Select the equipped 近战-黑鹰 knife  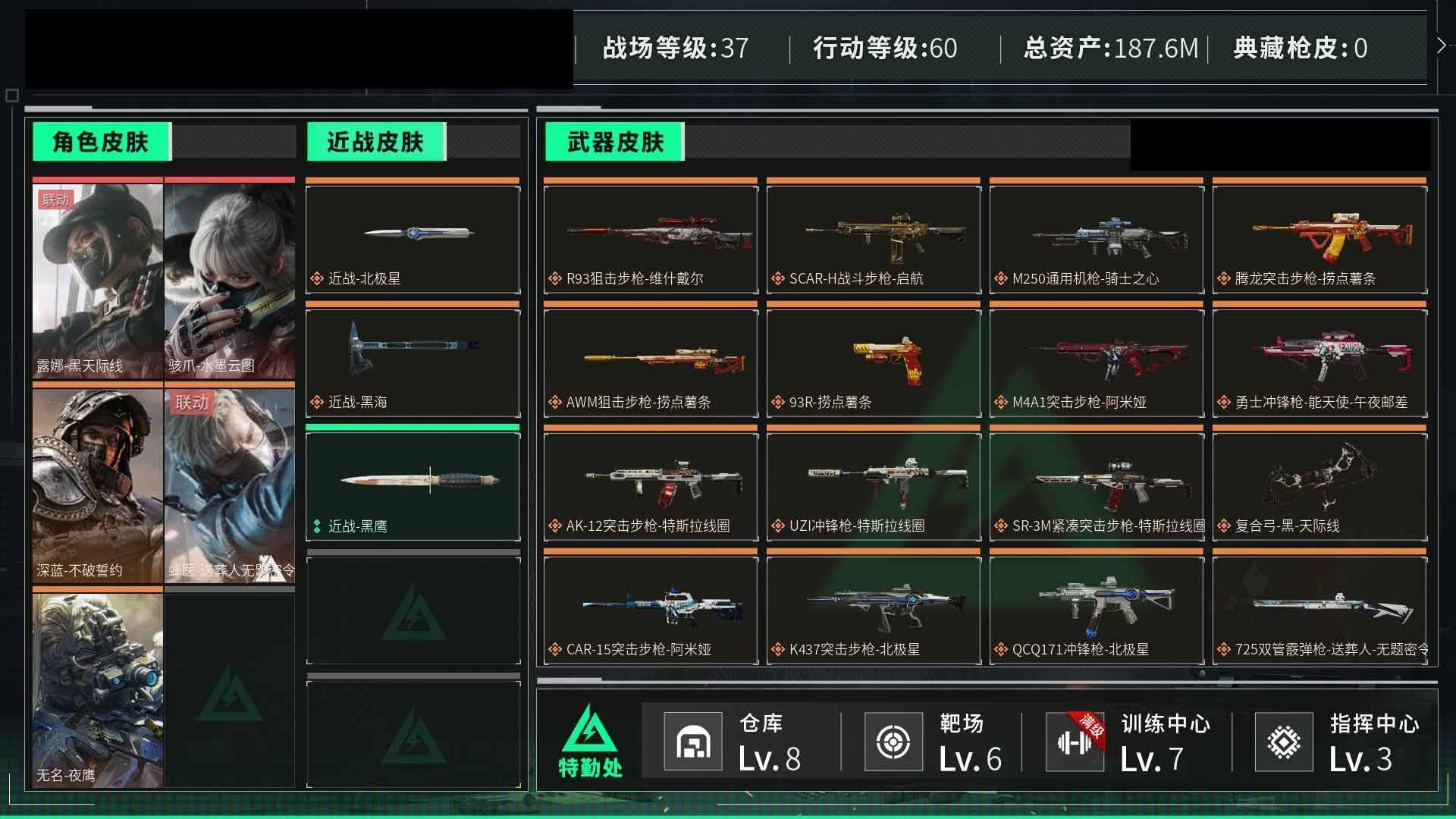tap(413, 486)
